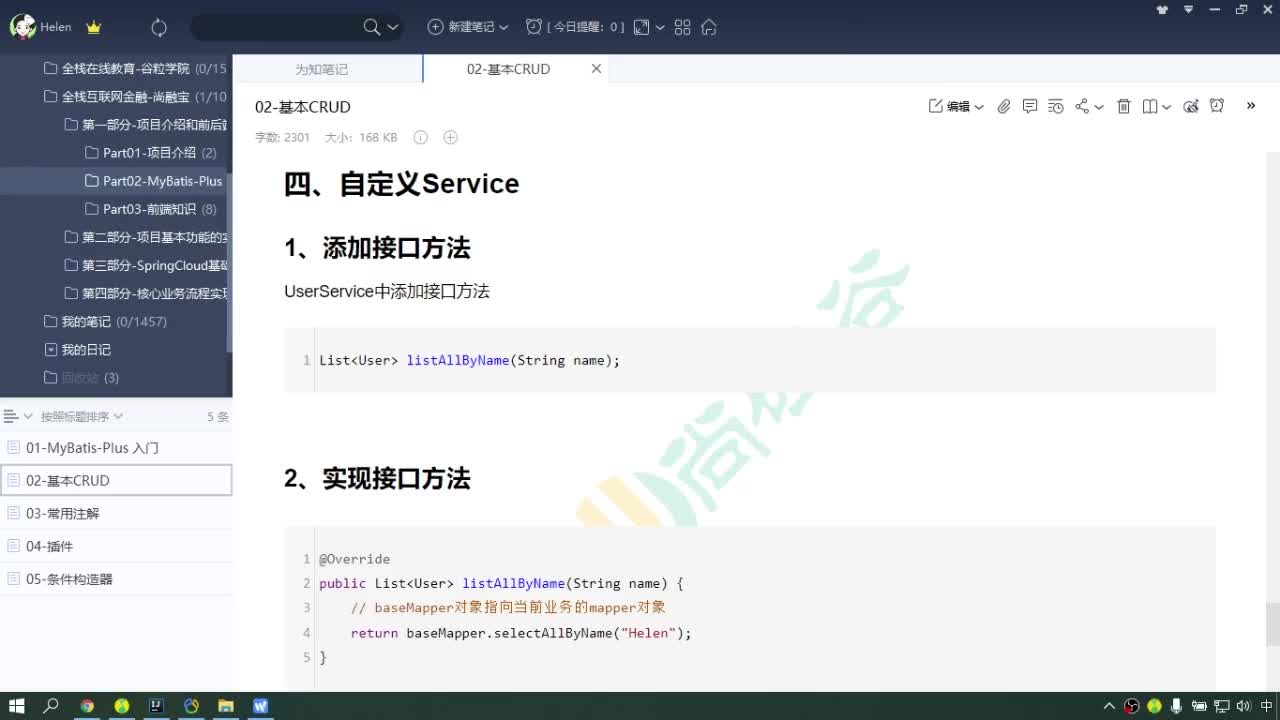Click the fullscreen expand icon in top bar
This screenshot has height=720, width=1280.
[x=642, y=27]
